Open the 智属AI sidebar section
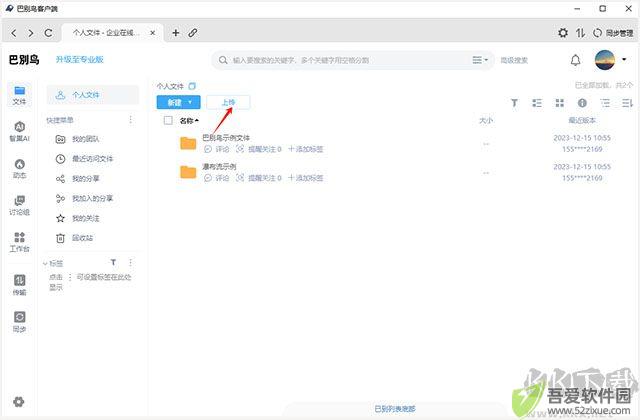Viewport: 640px width, 420px height. (x=19, y=131)
